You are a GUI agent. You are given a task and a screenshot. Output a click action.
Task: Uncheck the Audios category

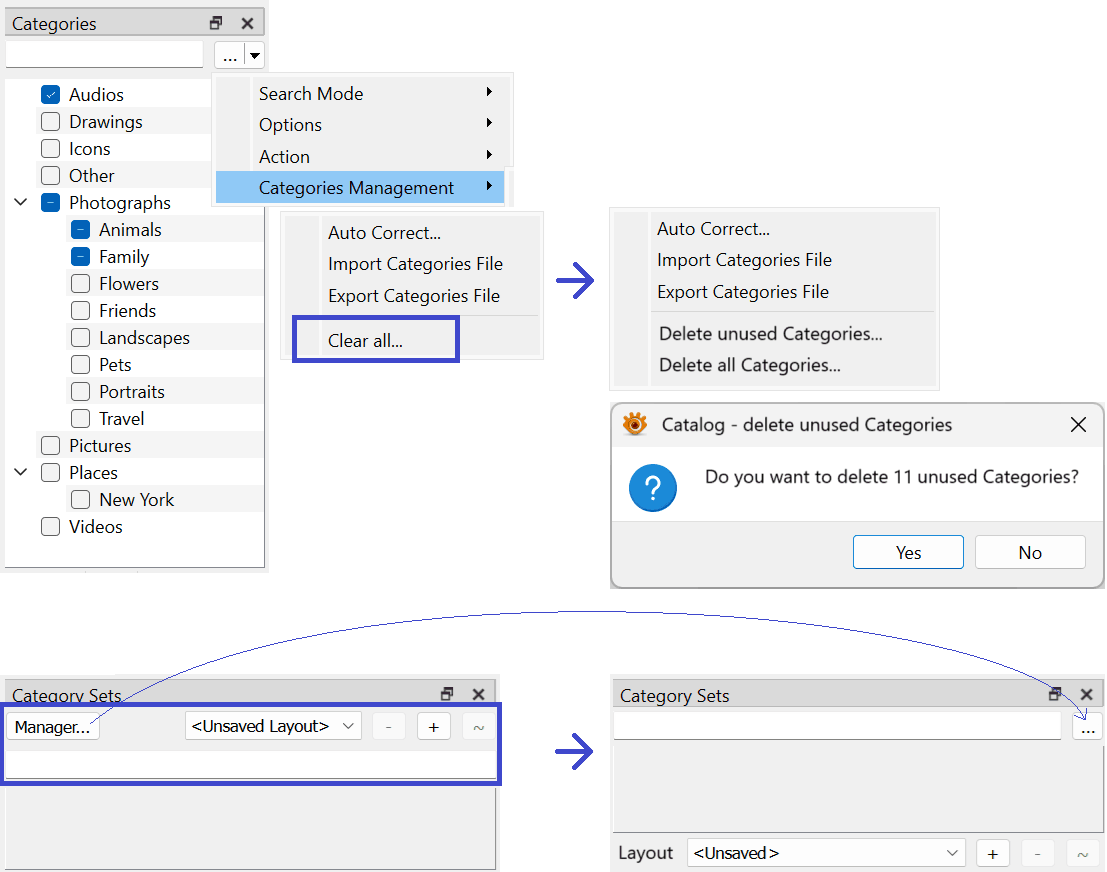click(50, 95)
